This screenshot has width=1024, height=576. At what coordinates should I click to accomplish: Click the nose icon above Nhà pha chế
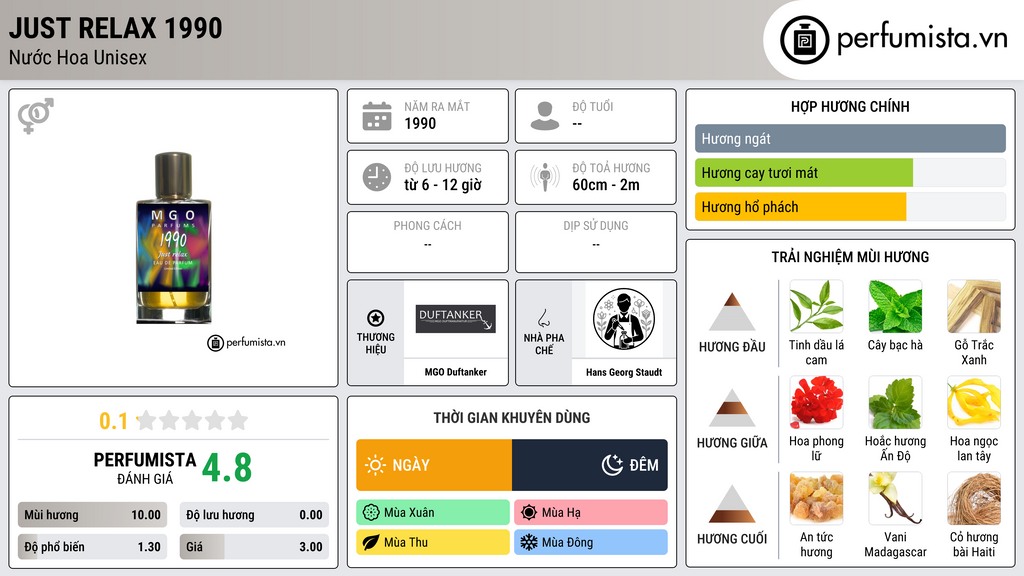pos(543,318)
